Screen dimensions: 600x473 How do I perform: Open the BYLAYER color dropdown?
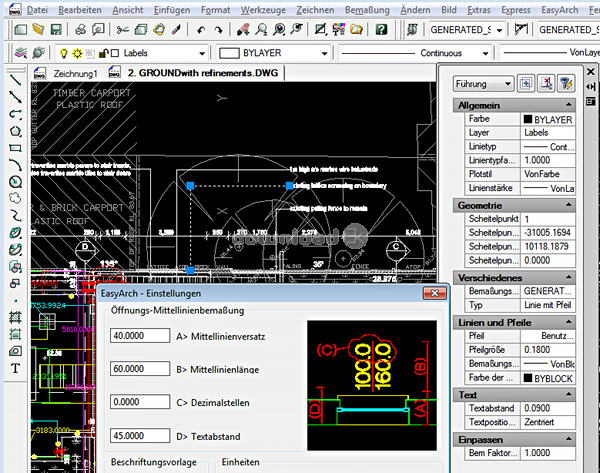[324, 54]
